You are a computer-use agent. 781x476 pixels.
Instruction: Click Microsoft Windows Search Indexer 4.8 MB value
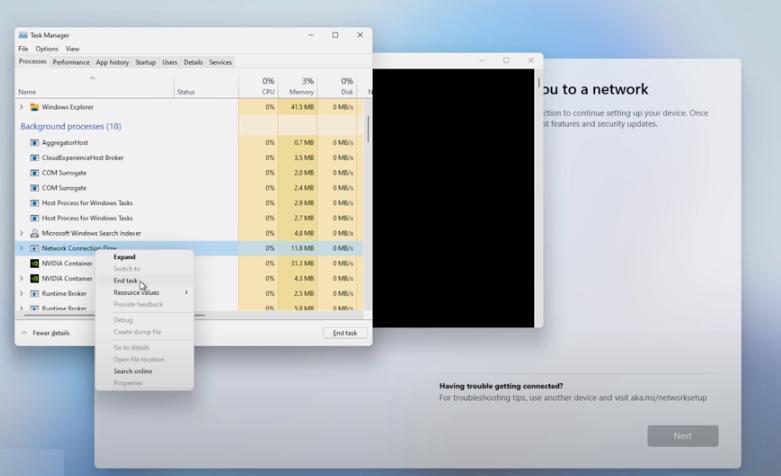[x=304, y=233]
